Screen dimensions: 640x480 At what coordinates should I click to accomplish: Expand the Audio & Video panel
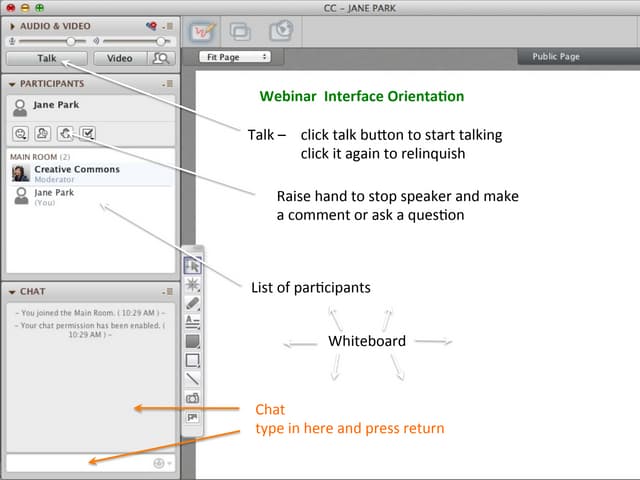pos(11,24)
